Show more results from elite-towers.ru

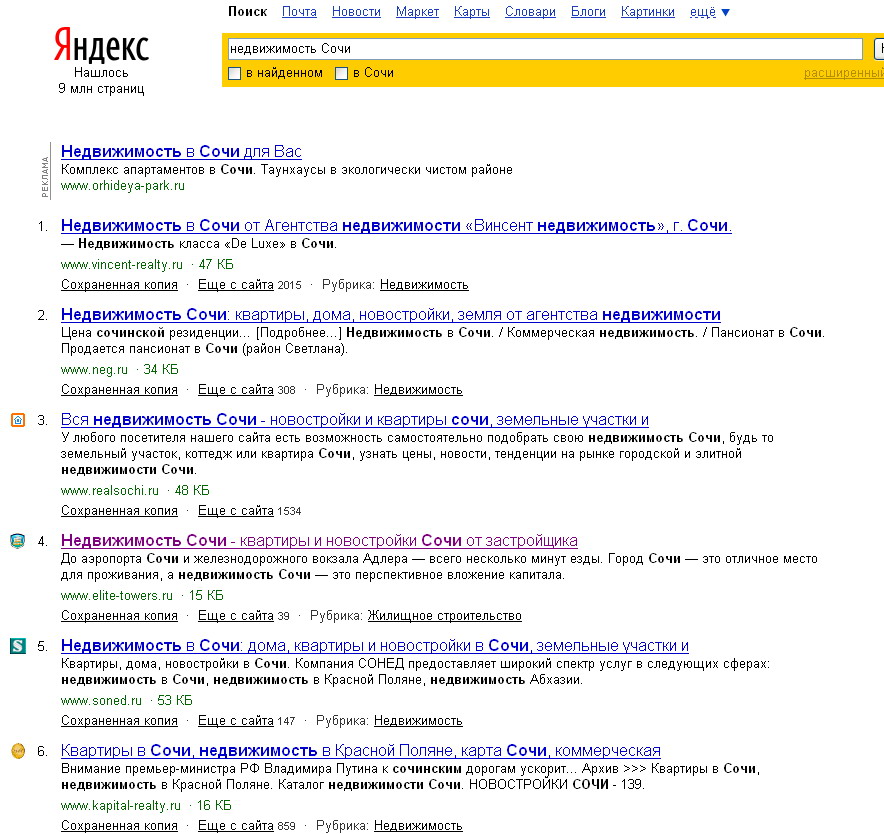[236, 616]
